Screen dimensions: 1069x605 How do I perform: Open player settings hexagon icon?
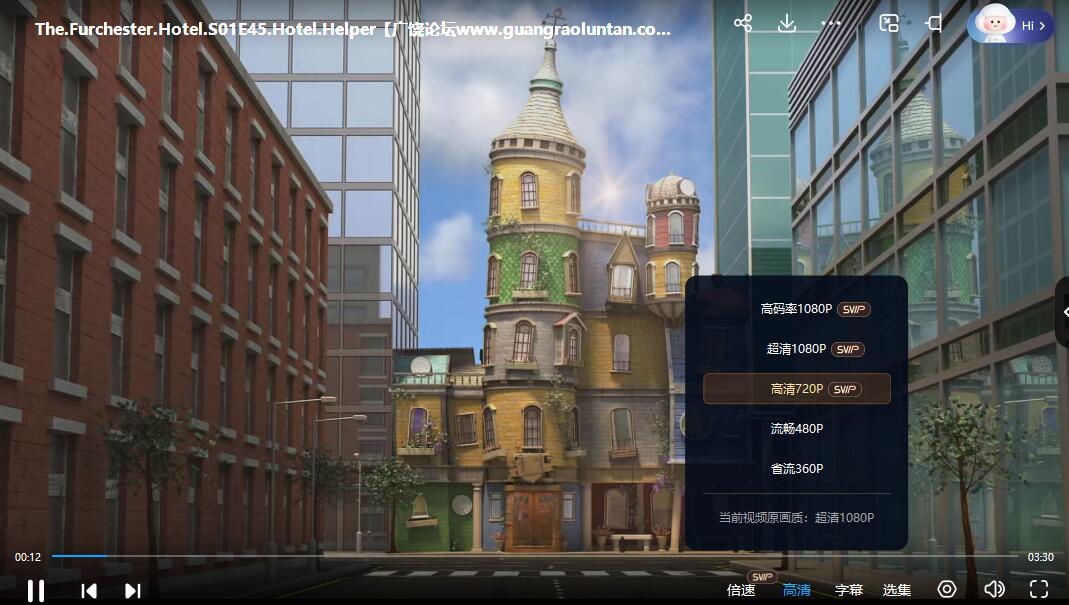coord(946,589)
